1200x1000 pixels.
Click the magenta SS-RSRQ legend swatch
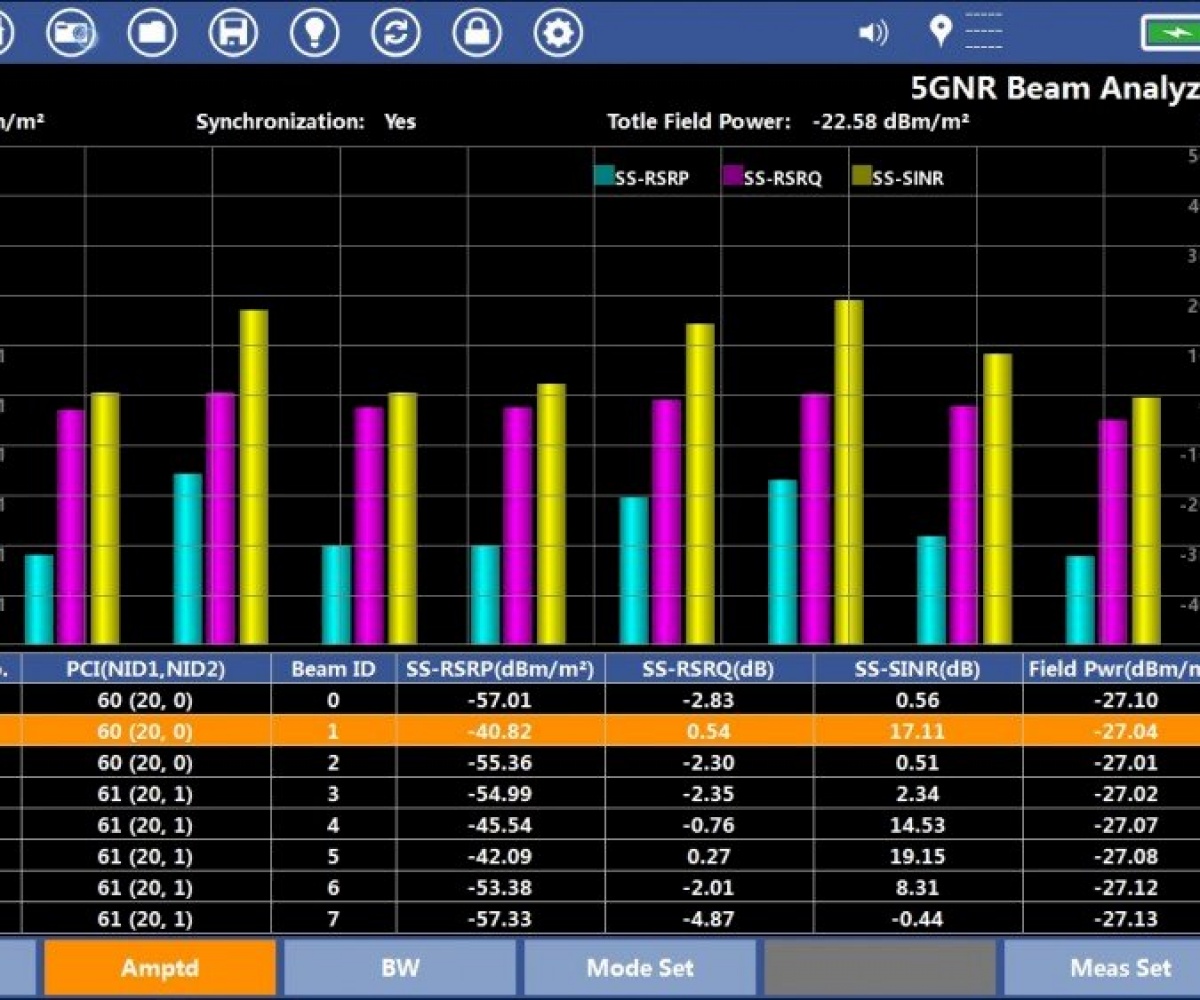733,176
